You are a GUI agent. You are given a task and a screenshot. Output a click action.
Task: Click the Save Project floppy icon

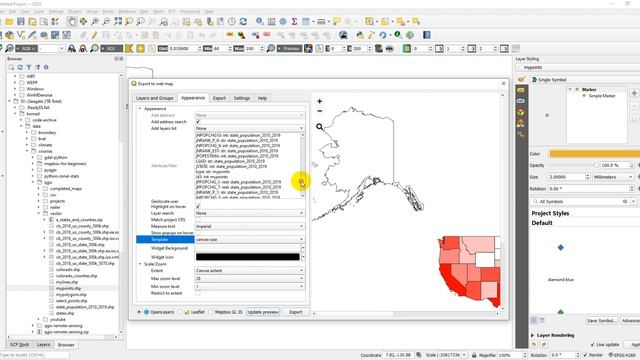[x=21, y=22]
